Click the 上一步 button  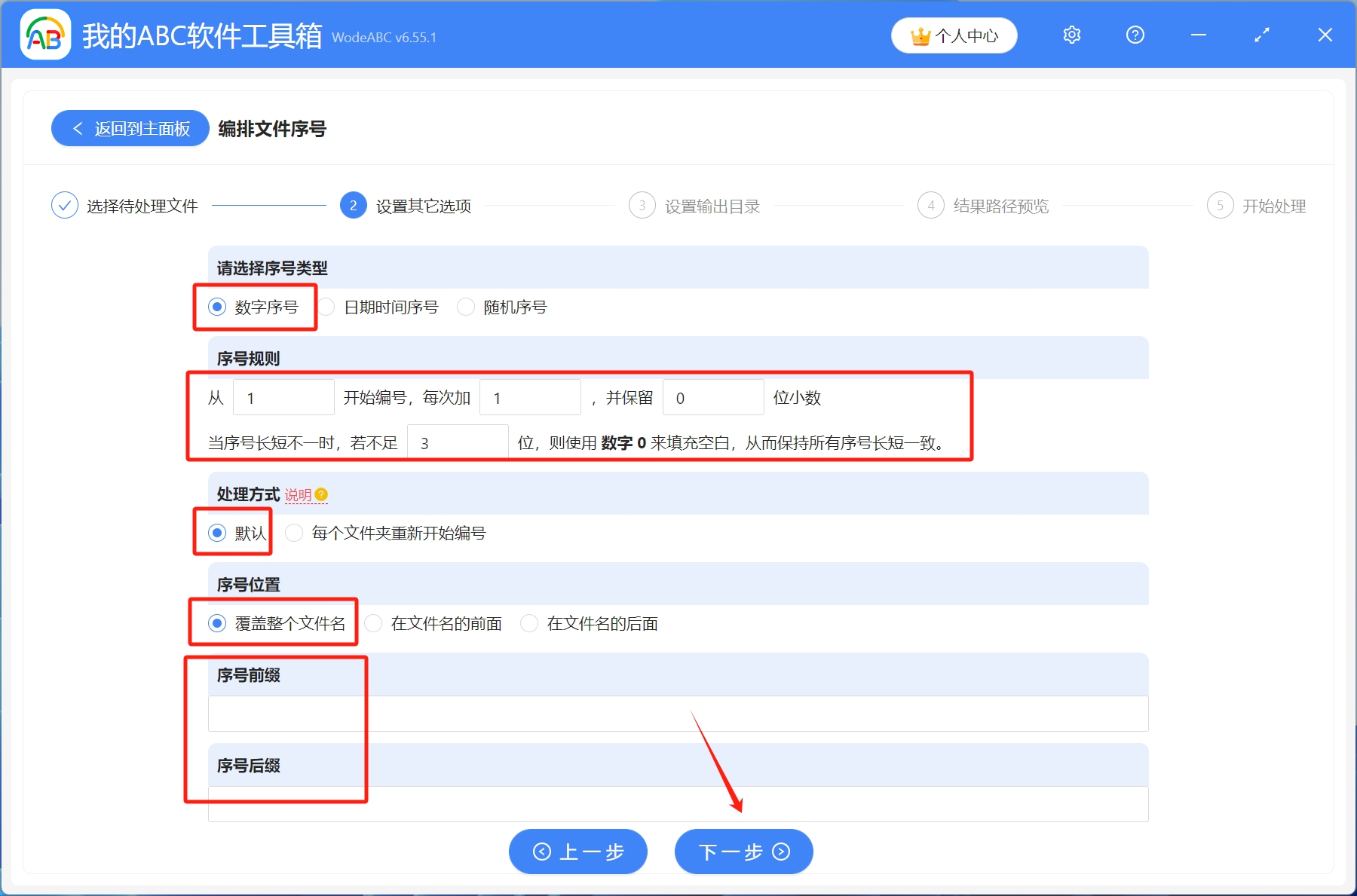click(x=577, y=852)
